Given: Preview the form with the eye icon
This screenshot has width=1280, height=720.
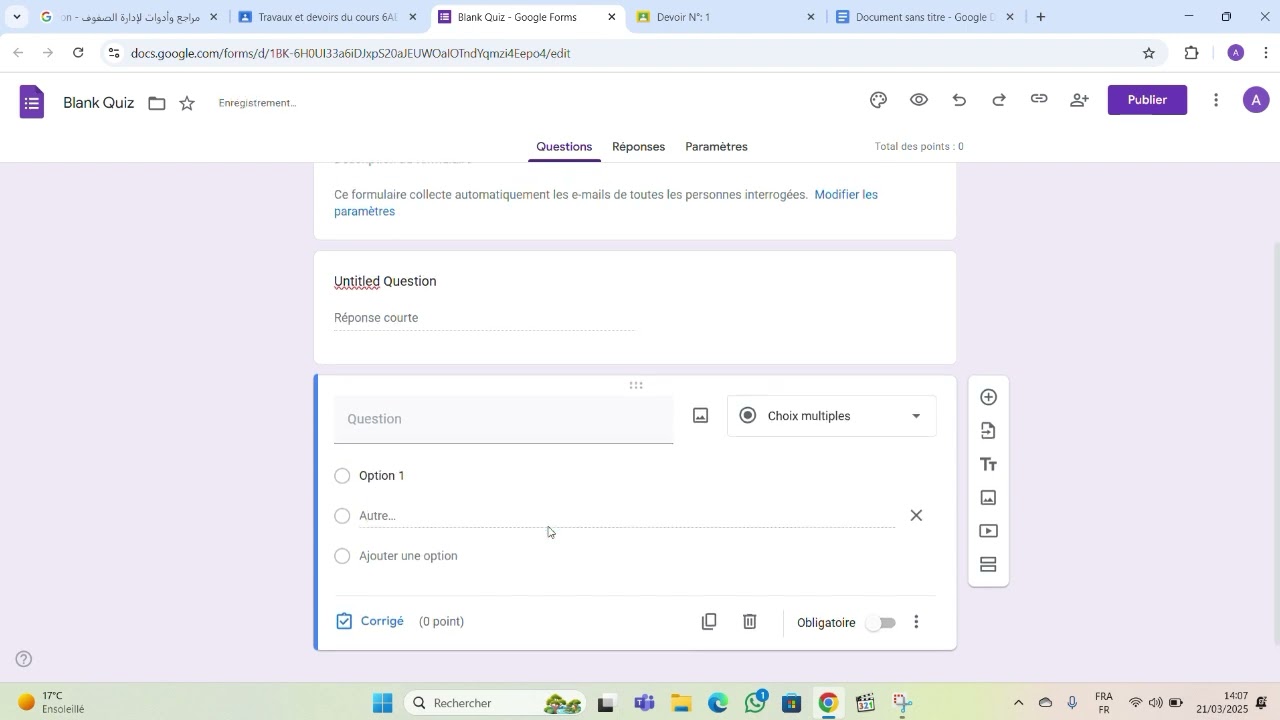Looking at the screenshot, I should coord(919,100).
